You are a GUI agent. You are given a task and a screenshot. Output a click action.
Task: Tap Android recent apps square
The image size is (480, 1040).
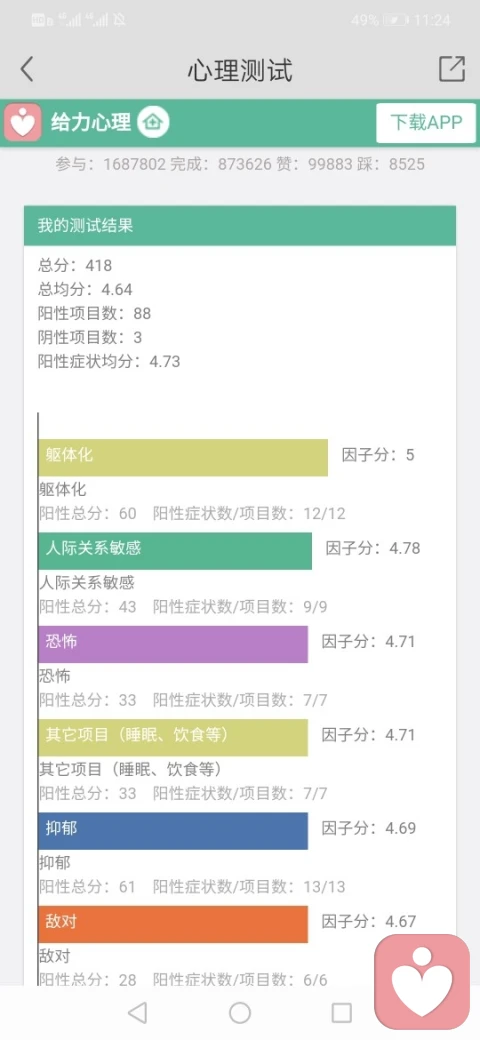(341, 1012)
